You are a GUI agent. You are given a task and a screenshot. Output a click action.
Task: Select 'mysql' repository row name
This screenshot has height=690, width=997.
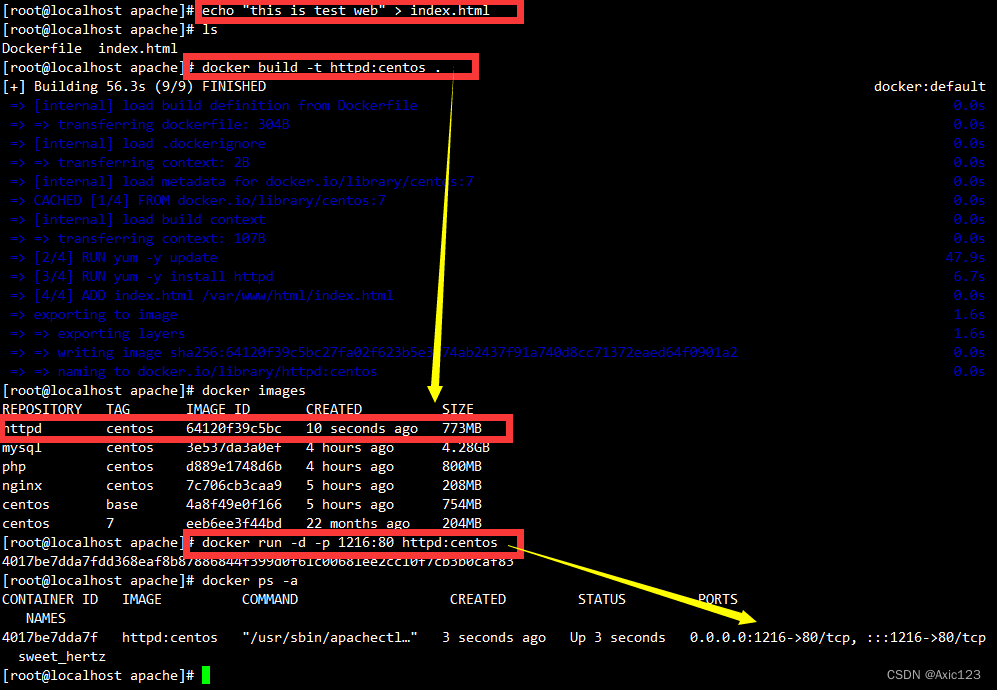click(x=22, y=448)
